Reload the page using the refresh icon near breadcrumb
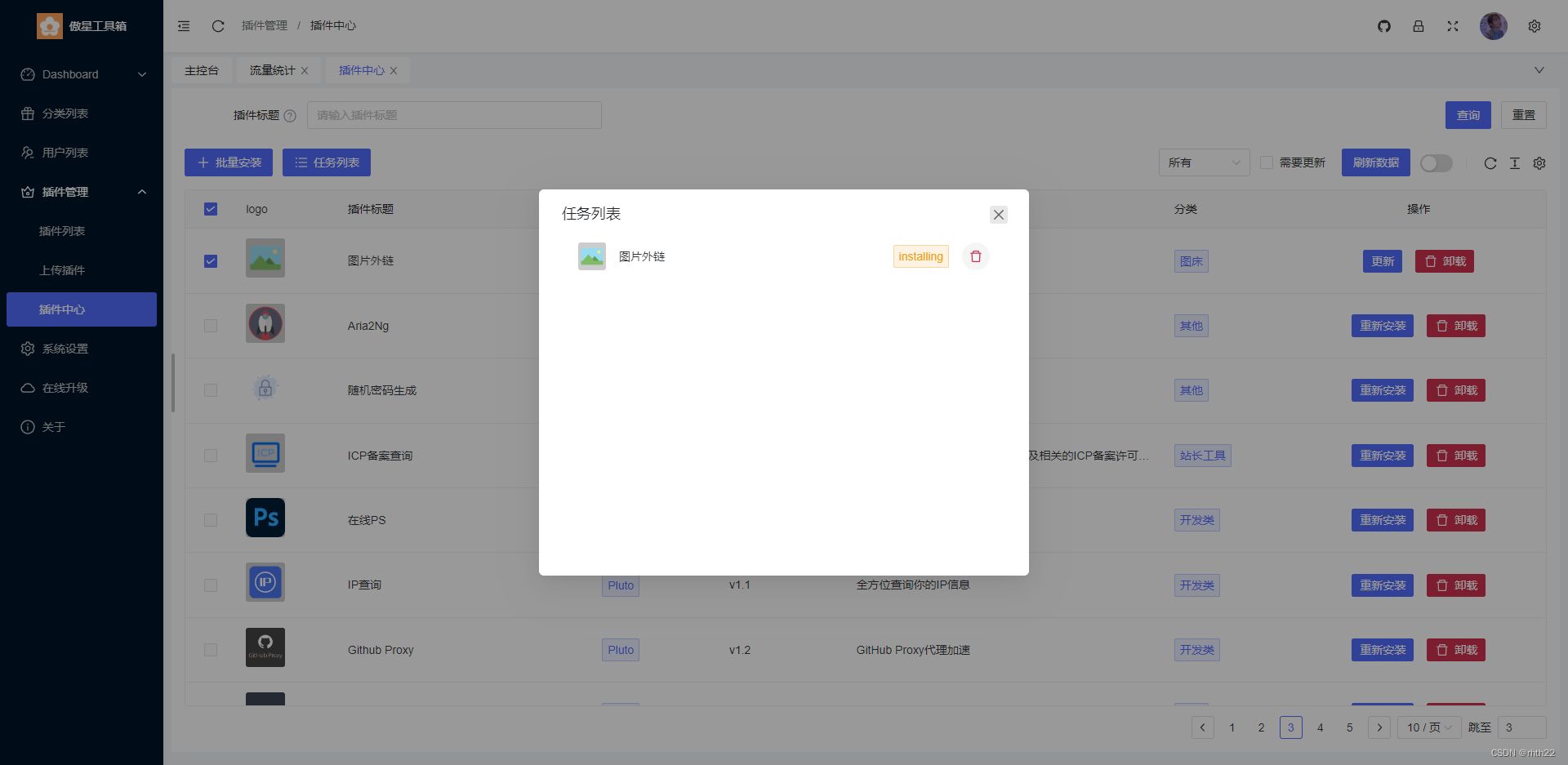This screenshot has height=765, width=1568. point(217,25)
